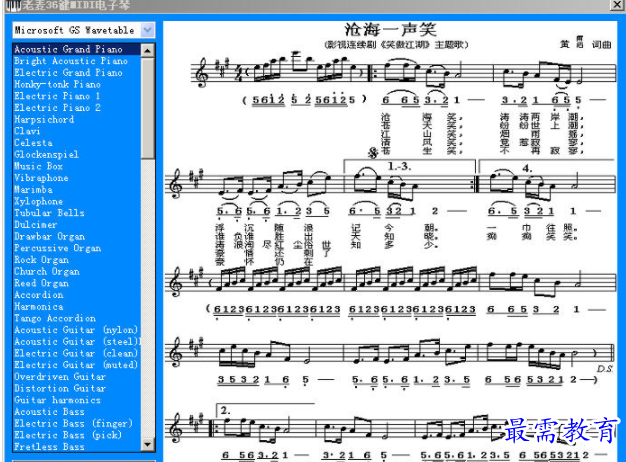Click the instrument list scrollbar thumb
This screenshot has height=462, width=626.
pyautogui.click(x=148, y=108)
